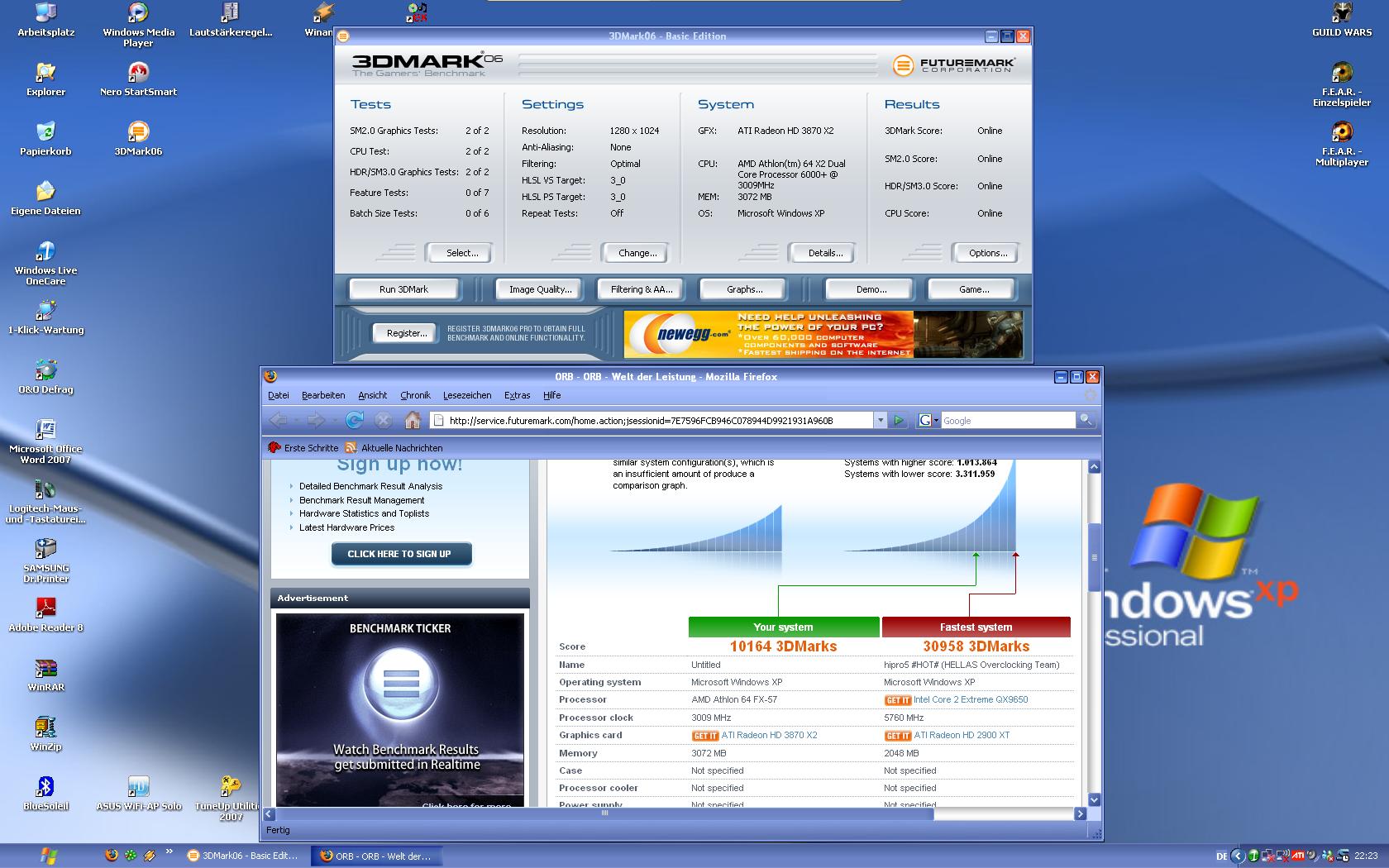Click the Image Quality... button

pyautogui.click(x=540, y=289)
